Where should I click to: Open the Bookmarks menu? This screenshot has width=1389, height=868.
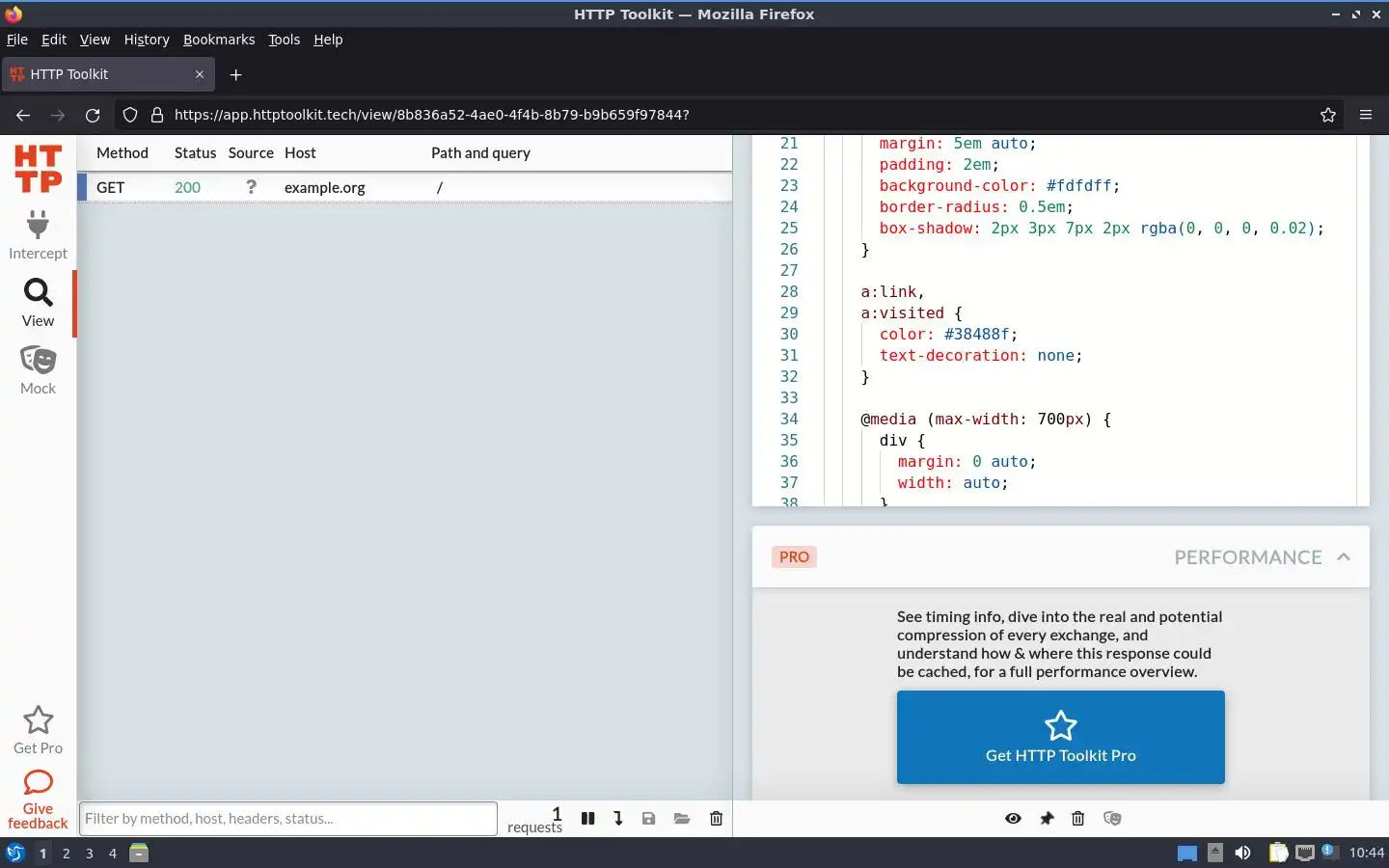click(219, 40)
